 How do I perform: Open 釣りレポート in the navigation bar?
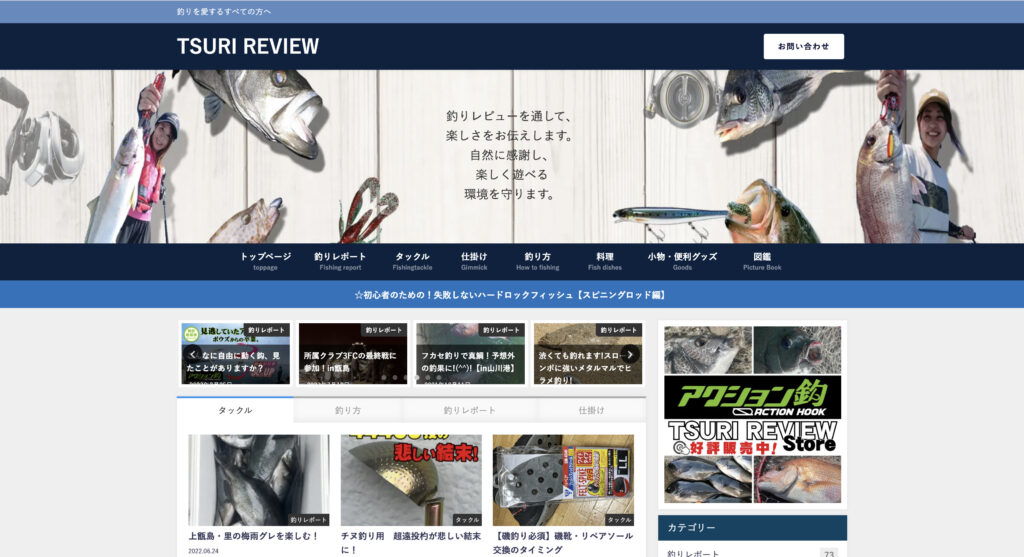[x=340, y=261]
